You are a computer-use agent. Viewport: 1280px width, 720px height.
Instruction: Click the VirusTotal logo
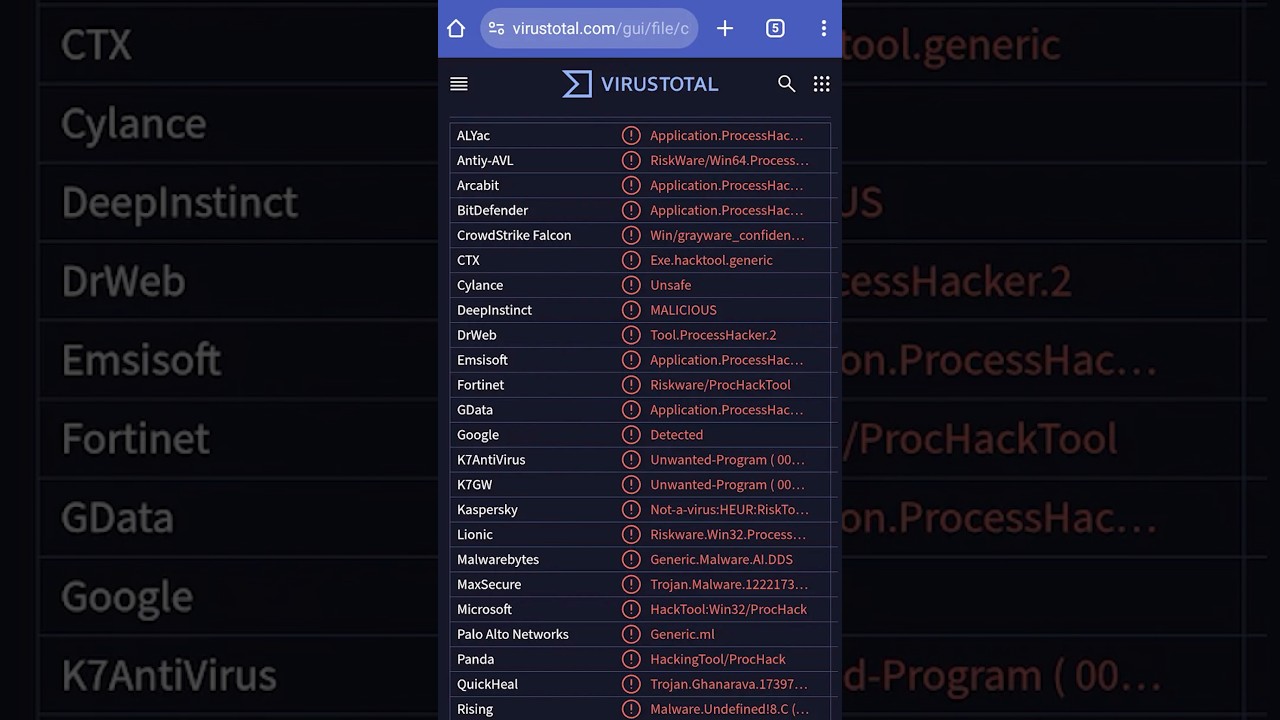[x=640, y=84]
